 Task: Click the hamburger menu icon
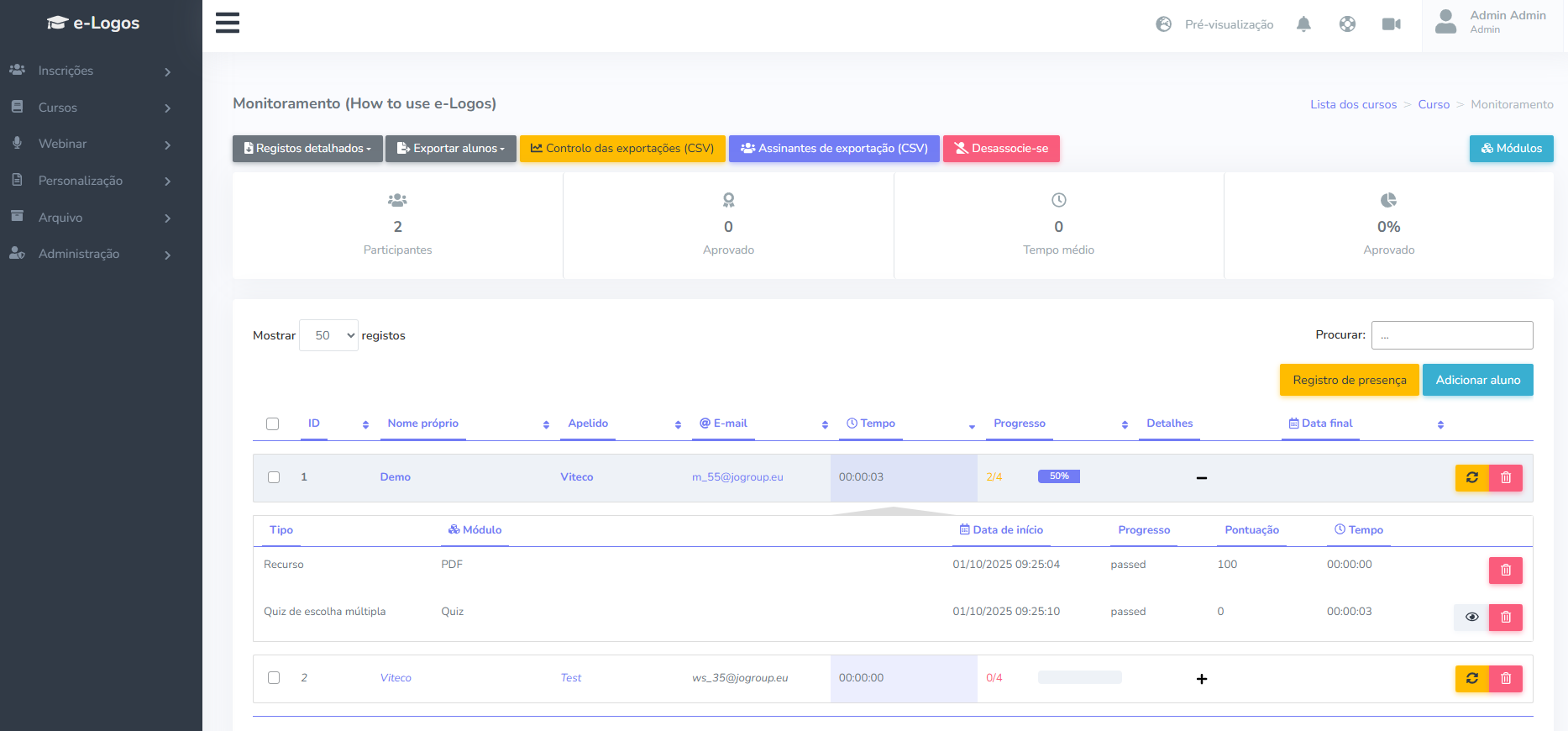coord(227,23)
